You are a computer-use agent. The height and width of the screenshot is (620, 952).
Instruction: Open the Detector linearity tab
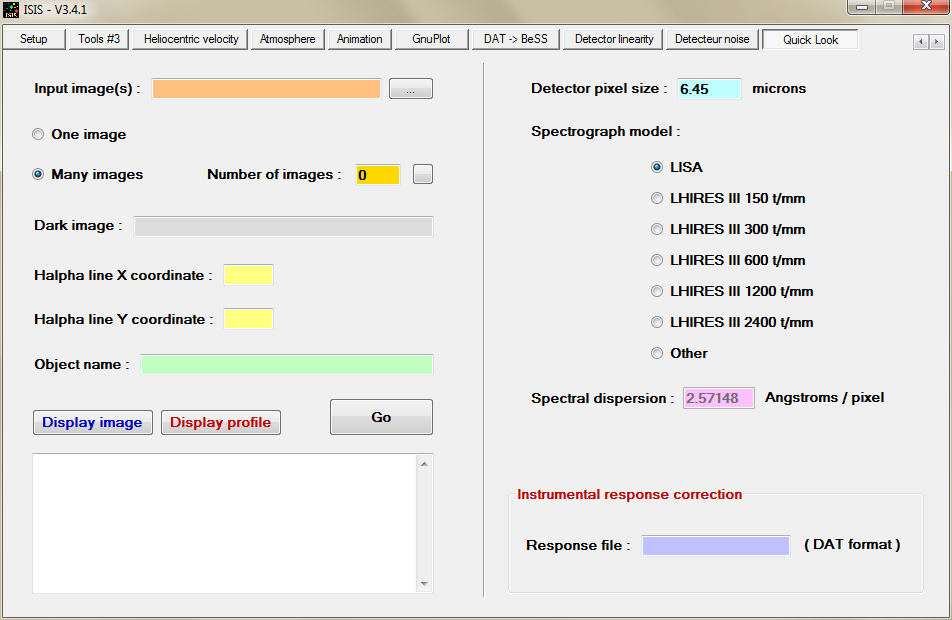[614, 39]
